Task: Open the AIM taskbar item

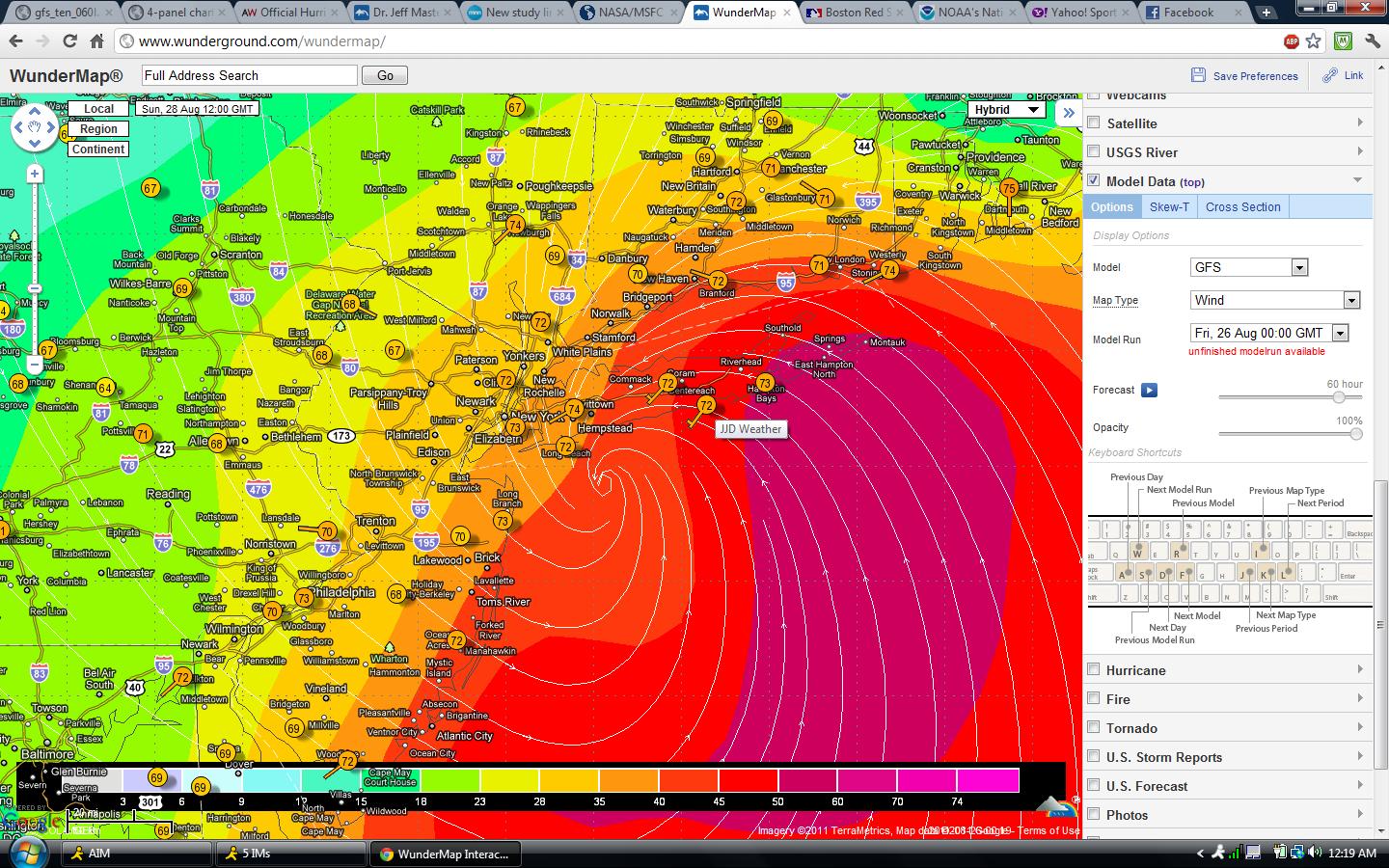Action: 137,854
